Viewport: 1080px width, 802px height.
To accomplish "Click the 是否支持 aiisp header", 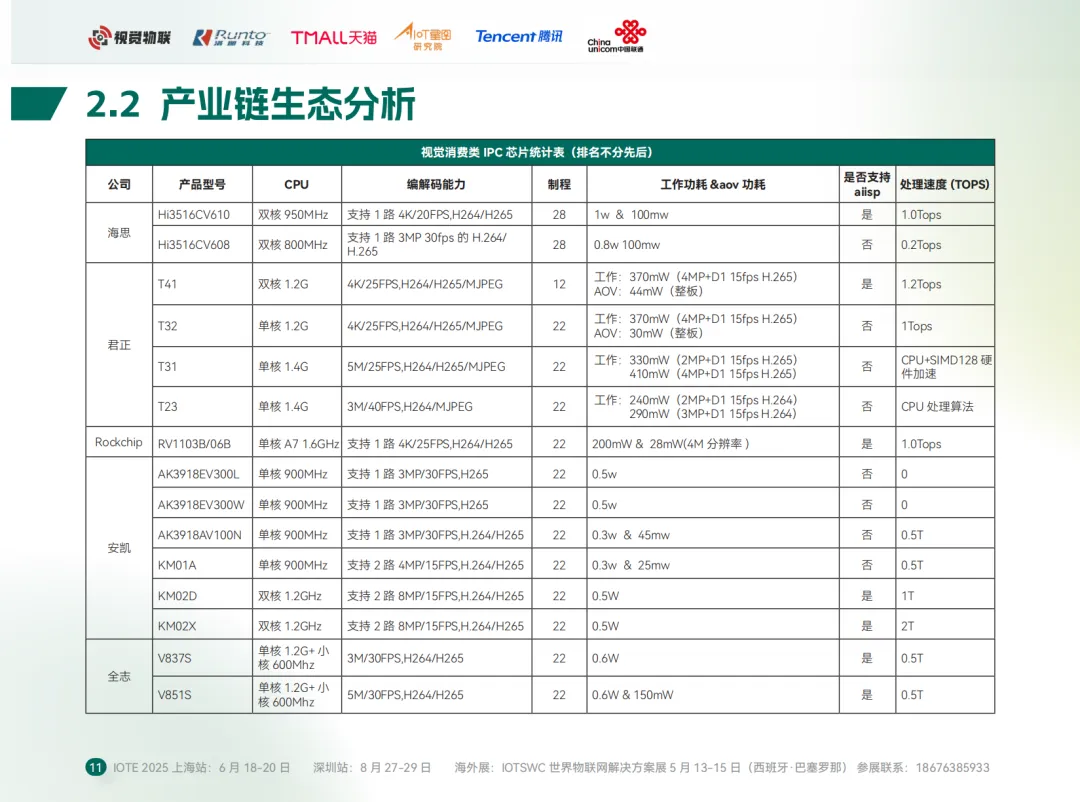I will [x=867, y=185].
